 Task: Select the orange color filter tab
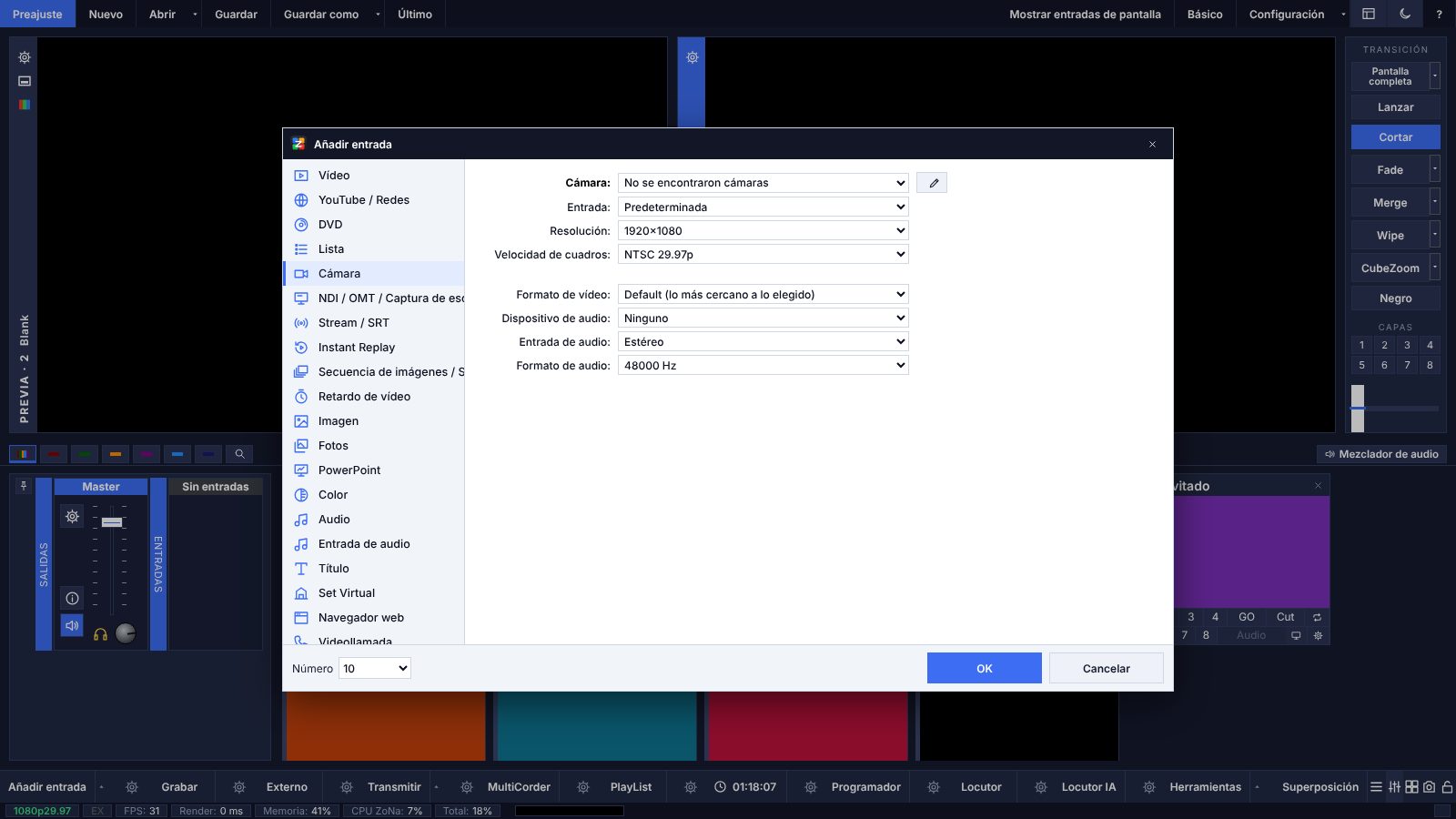point(115,454)
